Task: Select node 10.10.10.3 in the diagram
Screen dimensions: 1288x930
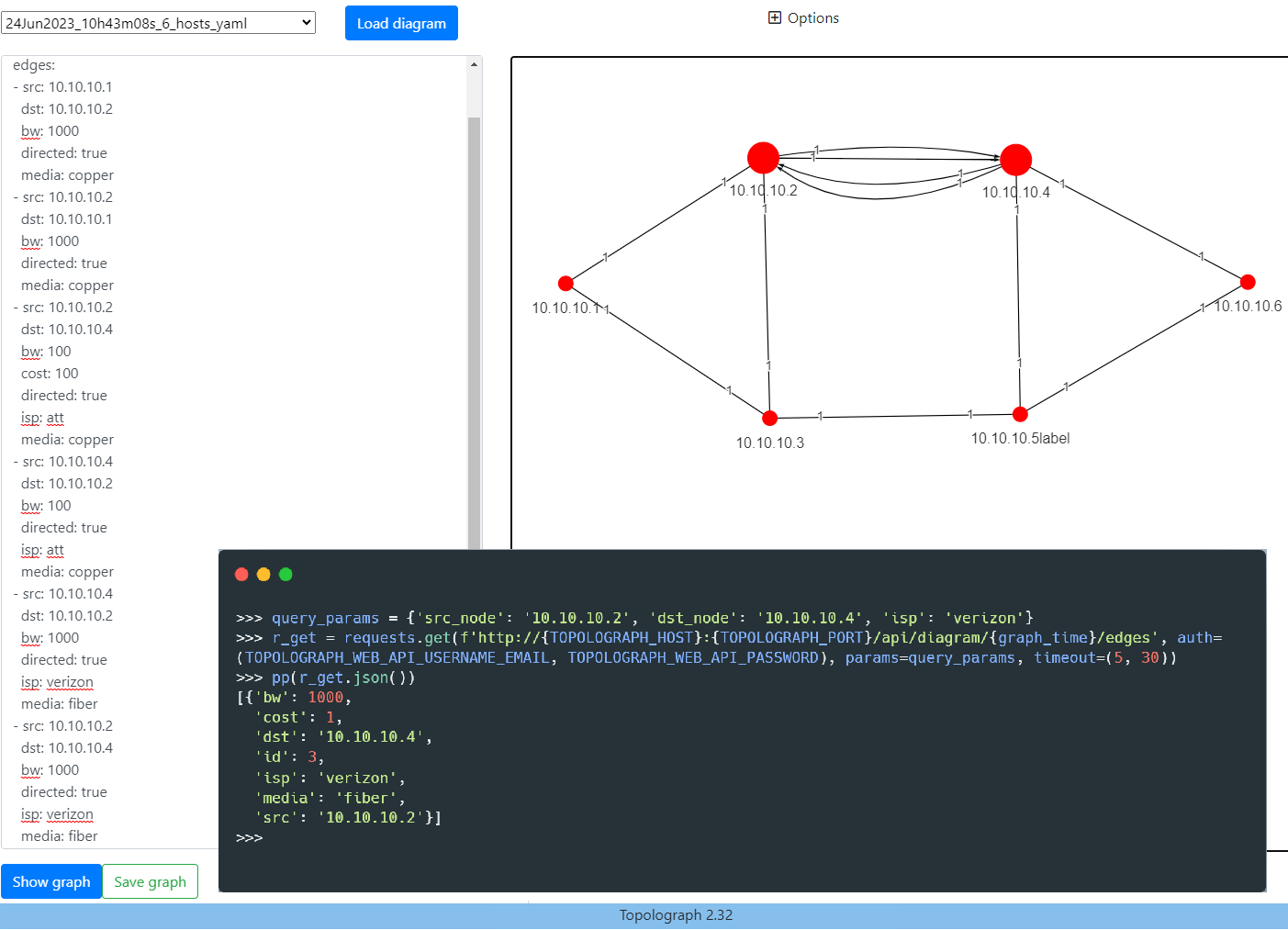Action: (769, 417)
